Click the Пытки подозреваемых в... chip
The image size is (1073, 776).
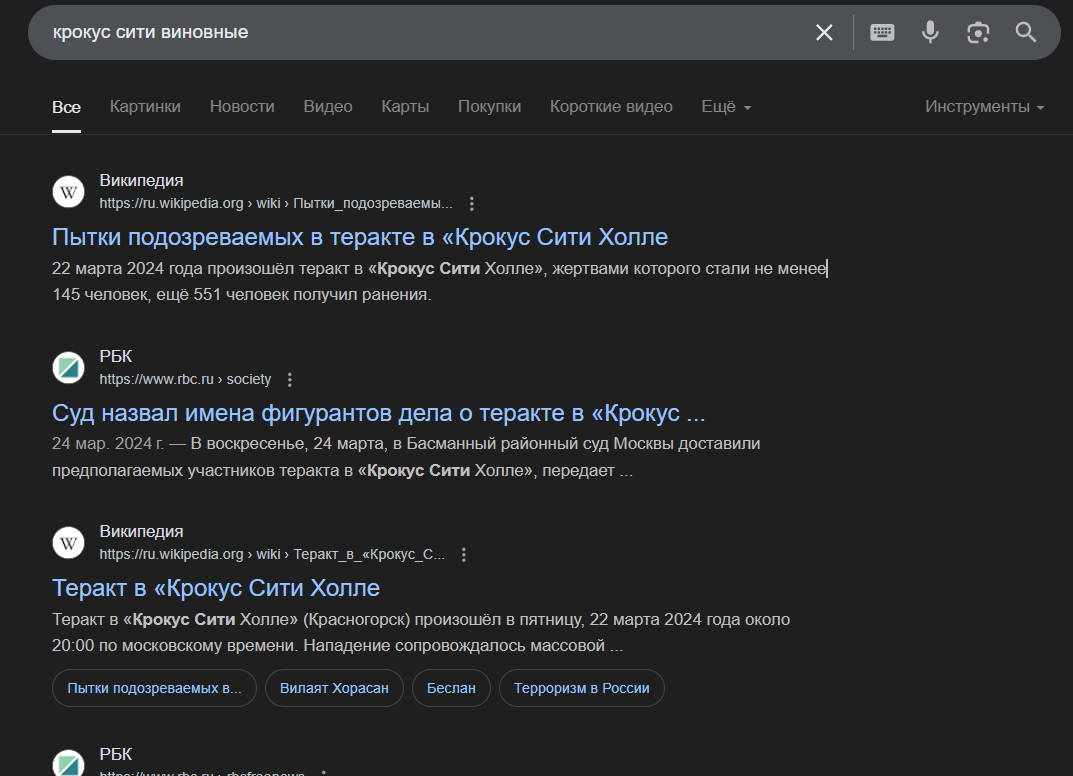click(154, 688)
